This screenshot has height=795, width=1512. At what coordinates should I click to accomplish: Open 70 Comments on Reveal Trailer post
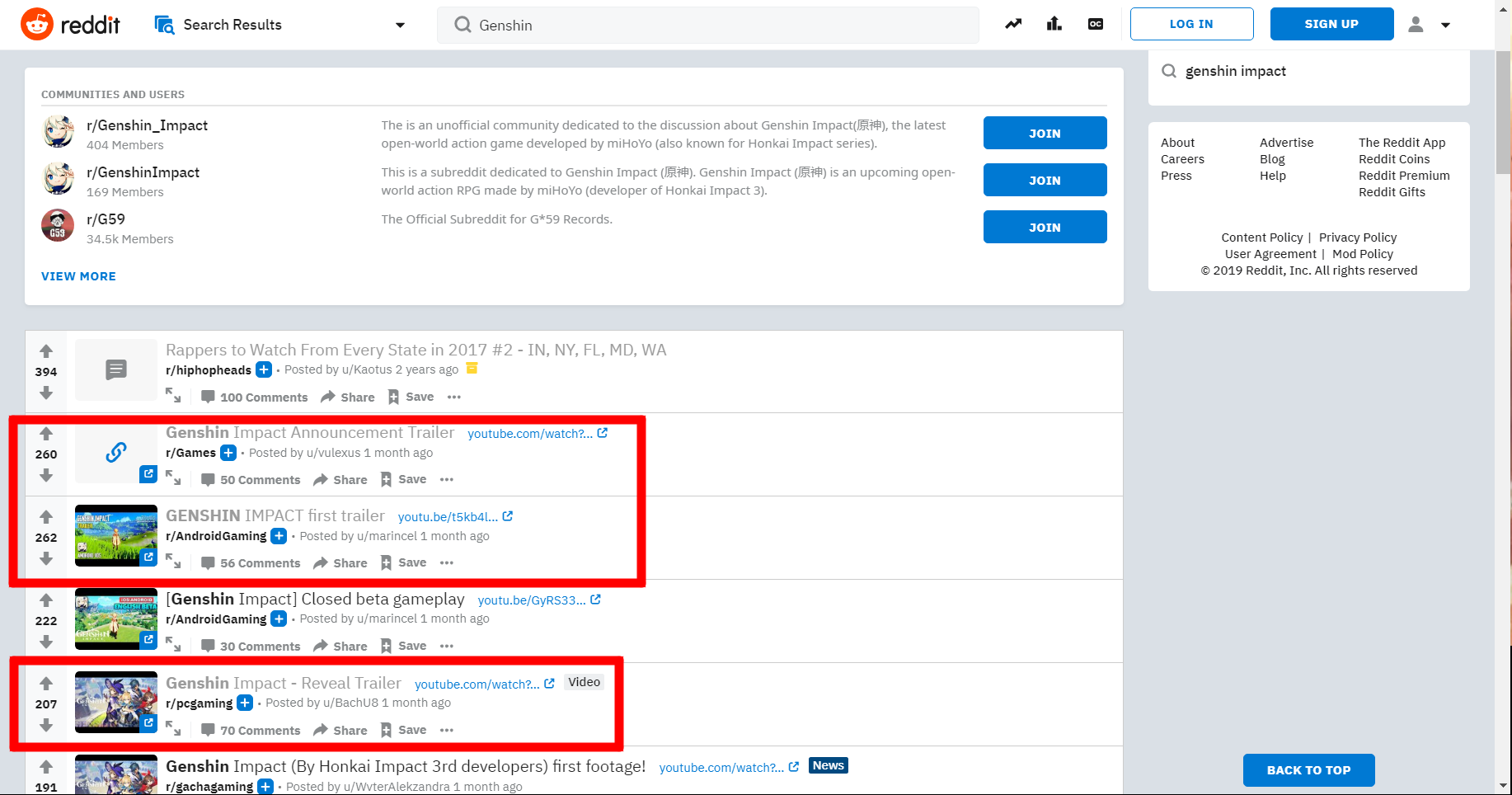coord(251,730)
